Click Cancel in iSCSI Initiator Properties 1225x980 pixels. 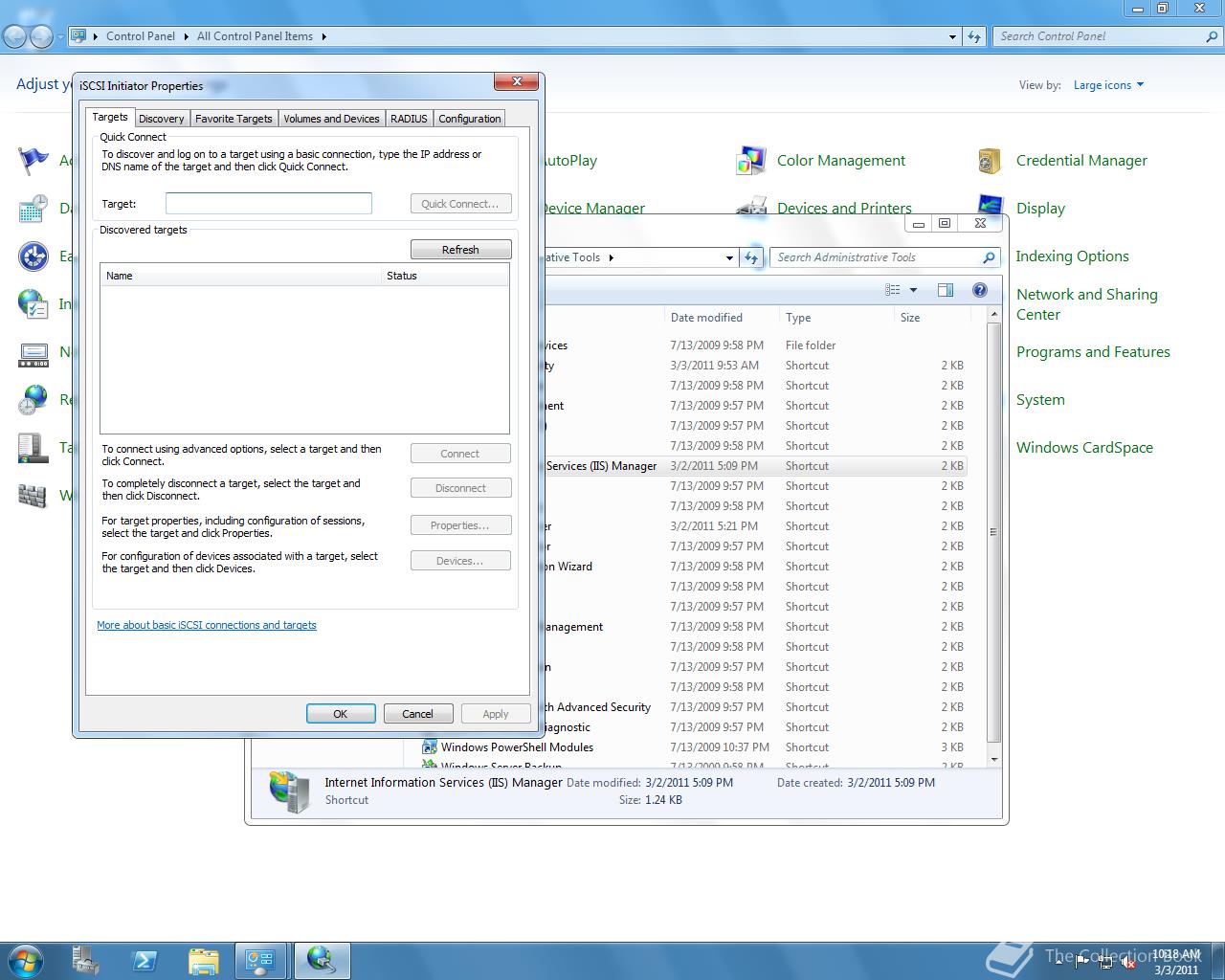click(418, 714)
